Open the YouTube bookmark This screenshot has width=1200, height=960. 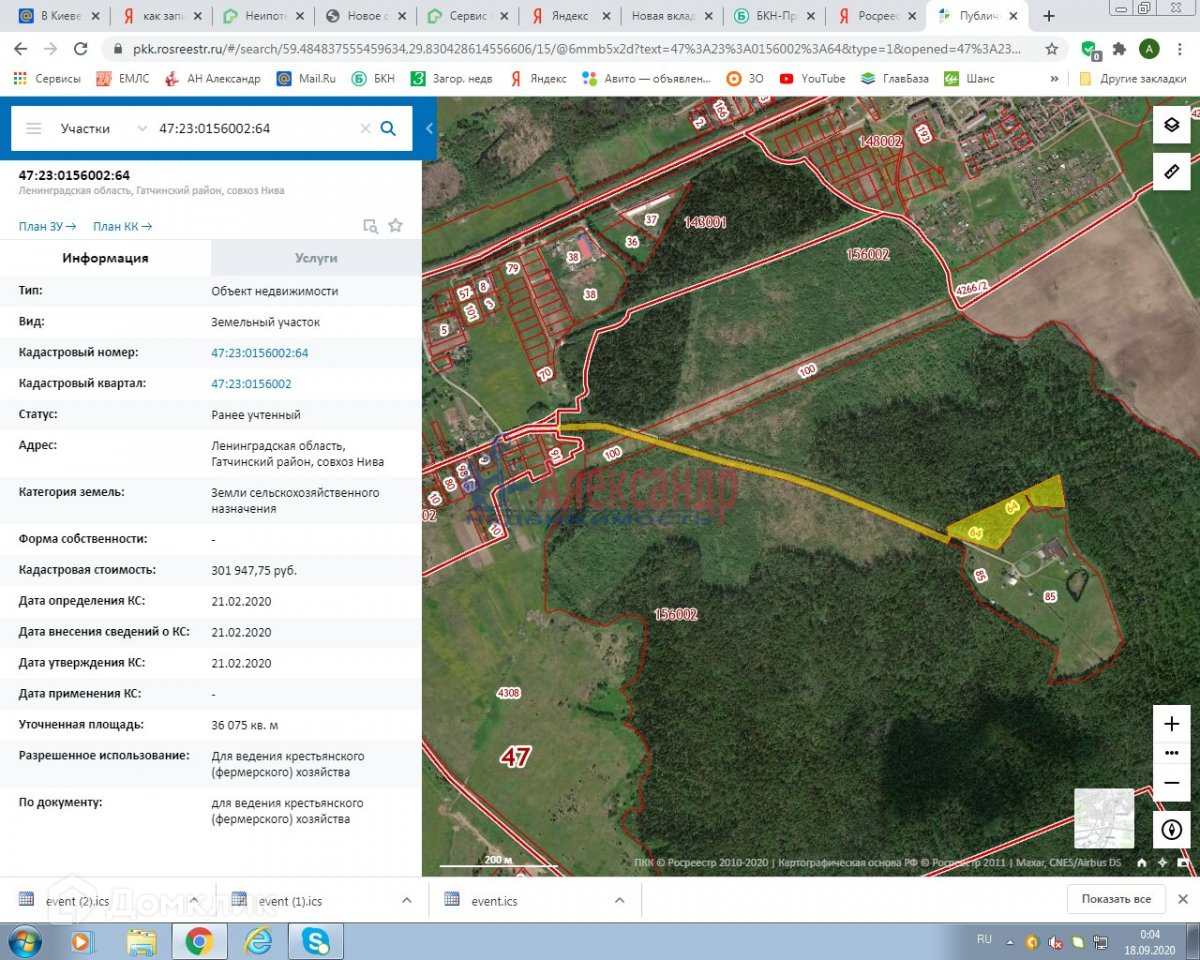pos(813,78)
